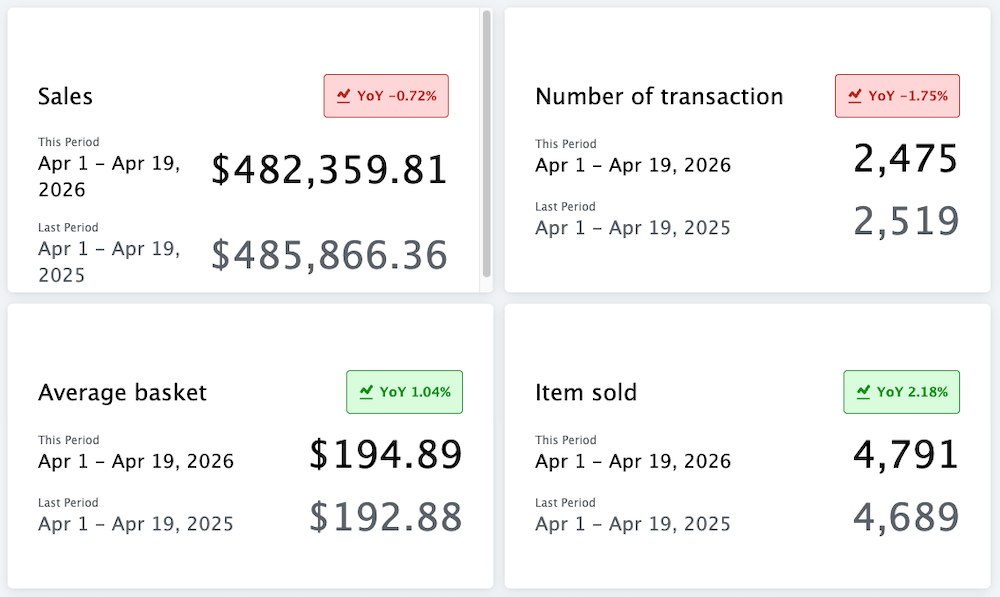Screen dimensions: 1000x597
Task: Select the Number of transaction title
Action: click(659, 96)
